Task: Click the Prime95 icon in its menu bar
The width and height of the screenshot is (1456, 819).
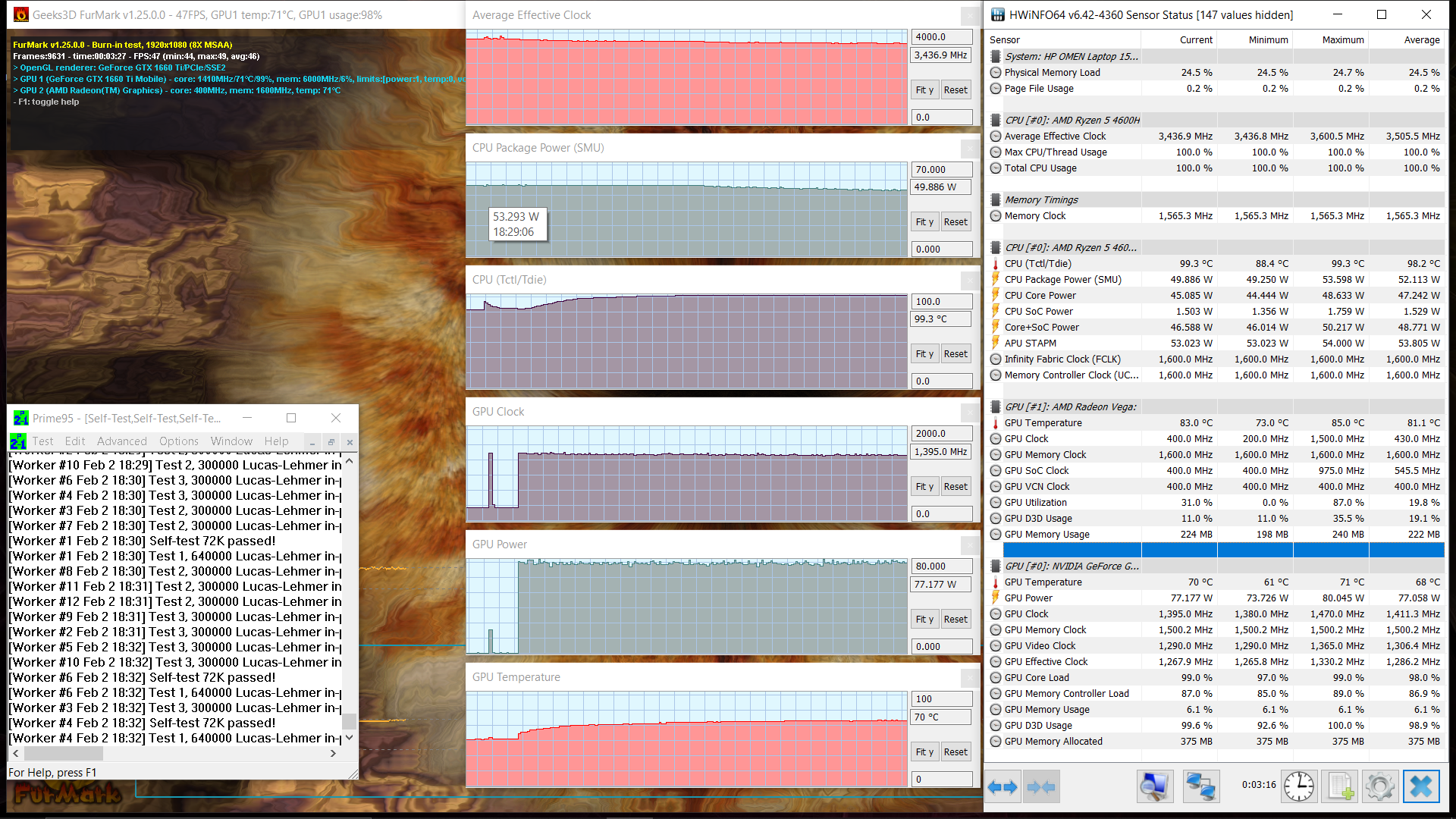Action: (x=18, y=441)
